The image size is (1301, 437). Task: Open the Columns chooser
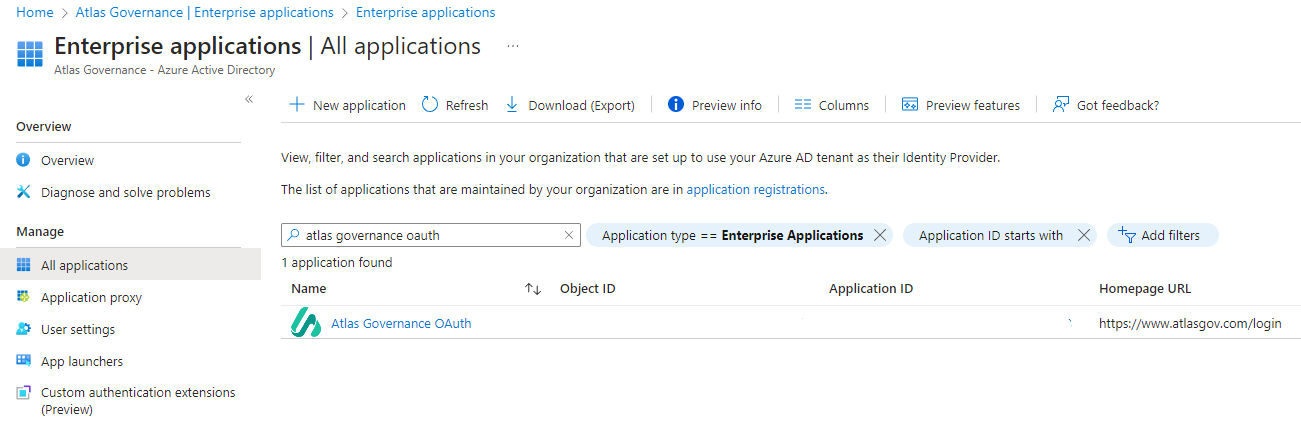pos(831,105)
